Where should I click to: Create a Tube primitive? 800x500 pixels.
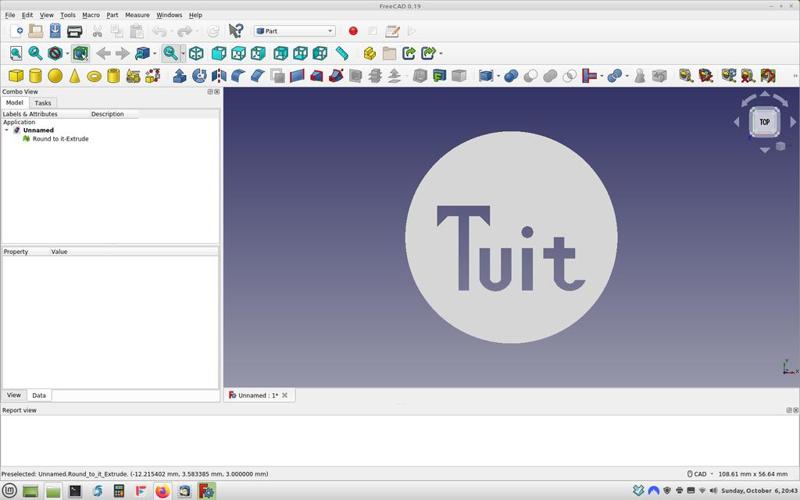(x=113, y=76)
